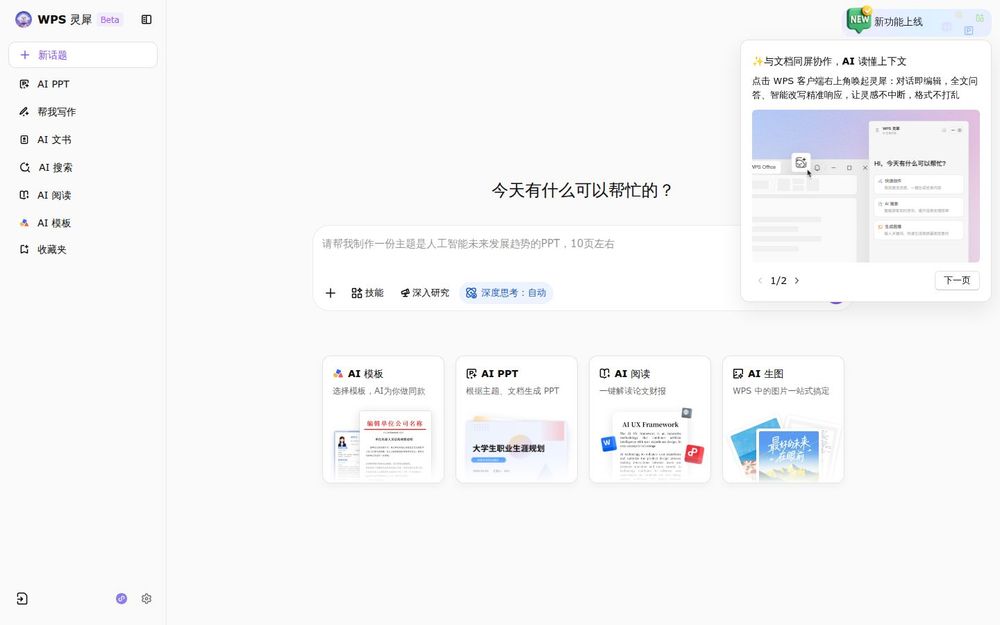
Task: Click the plus icon to add attachments
Action: (330, 292)
